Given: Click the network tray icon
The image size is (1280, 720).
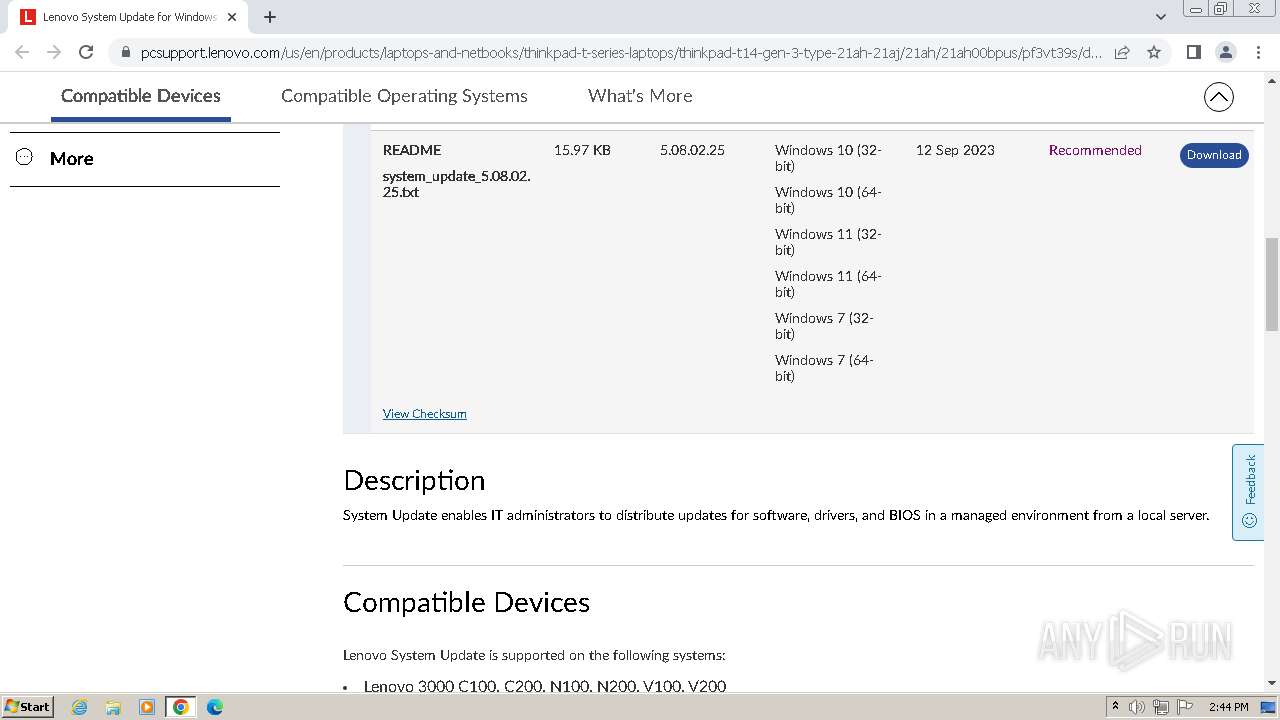Looking at the screenshot, I should click(1161, 707).
